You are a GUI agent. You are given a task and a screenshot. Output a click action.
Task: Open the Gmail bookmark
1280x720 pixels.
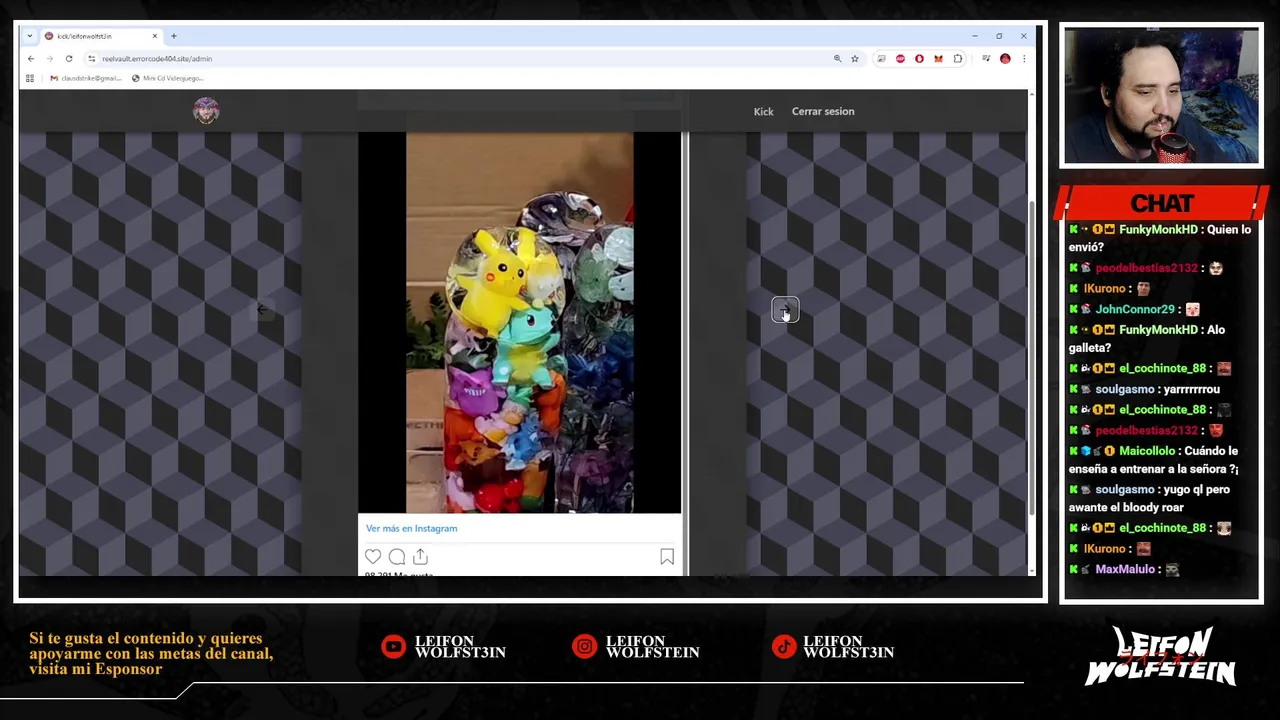86,78
